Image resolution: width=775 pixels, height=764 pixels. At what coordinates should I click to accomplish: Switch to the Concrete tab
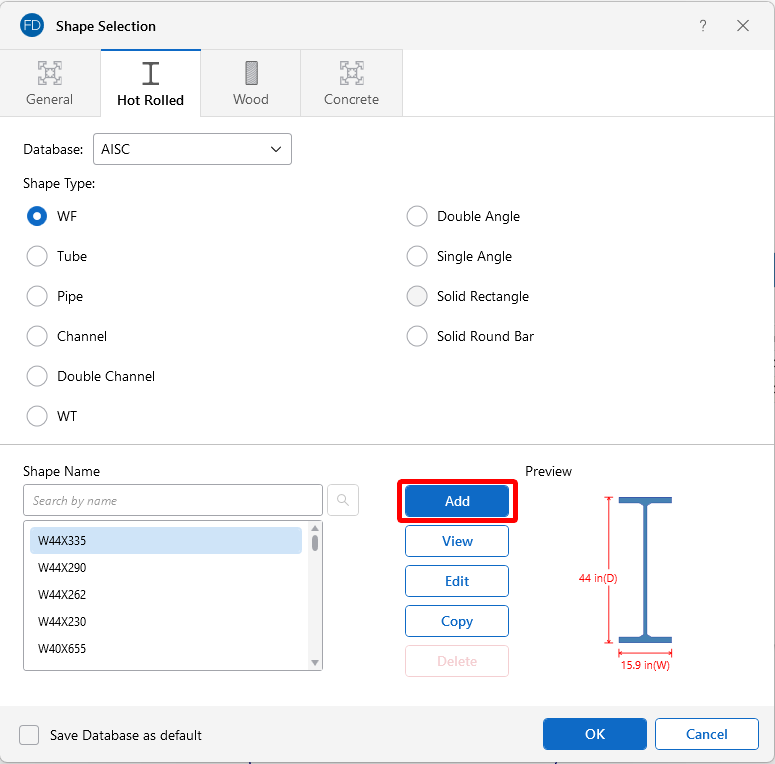coord(351,84)
